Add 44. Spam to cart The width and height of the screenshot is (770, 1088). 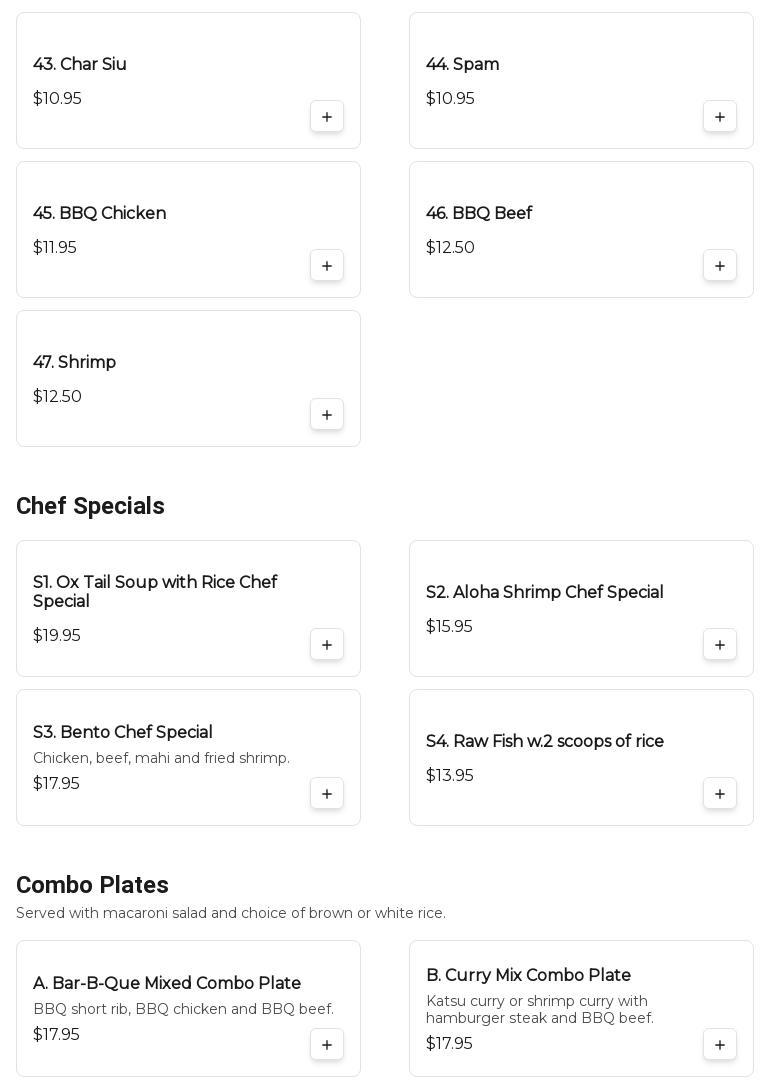pyautogui.click(x=720, y=117)
